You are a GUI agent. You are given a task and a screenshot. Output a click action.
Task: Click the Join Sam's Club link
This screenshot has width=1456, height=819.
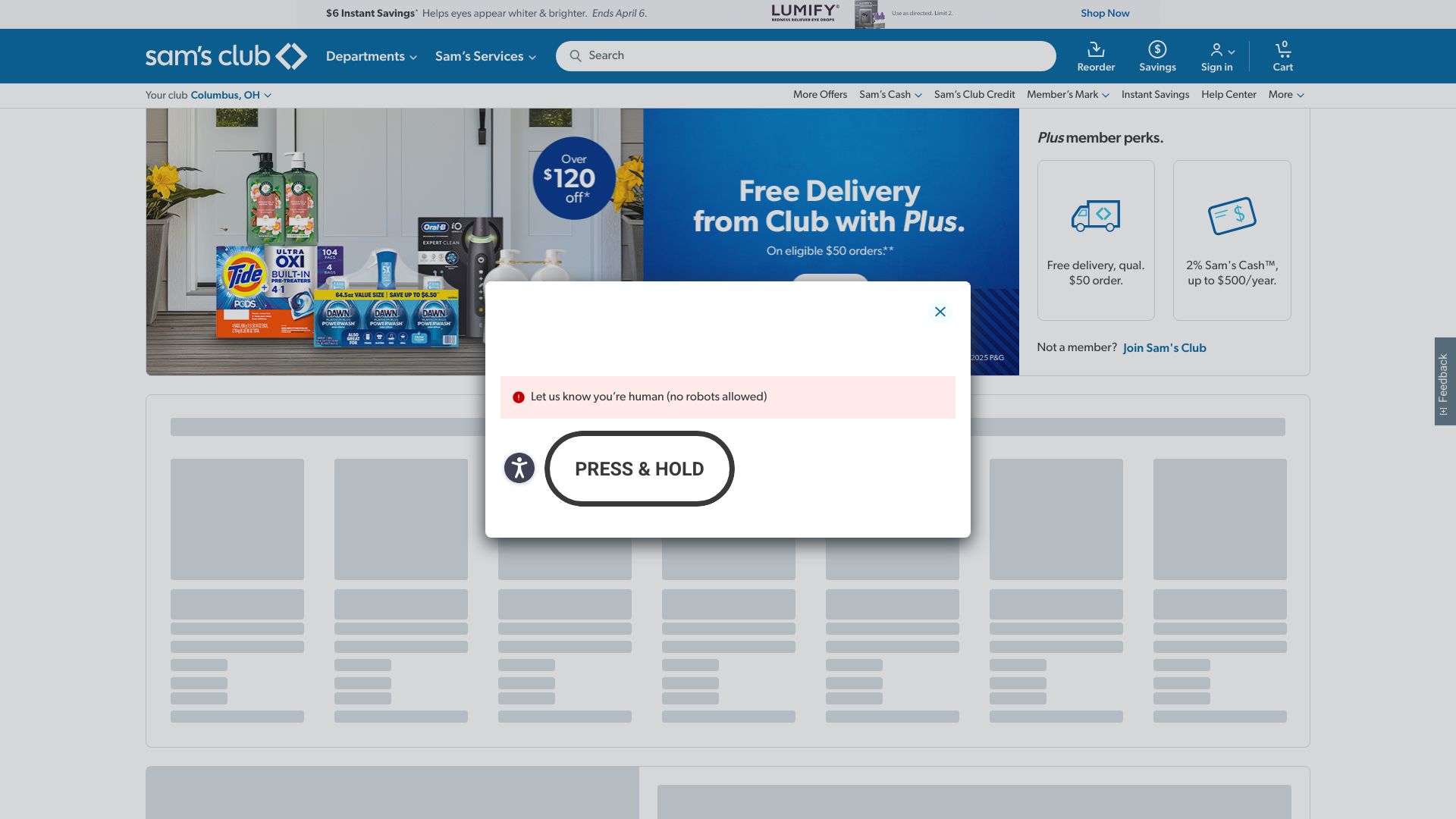click(x=1164, y=348)
